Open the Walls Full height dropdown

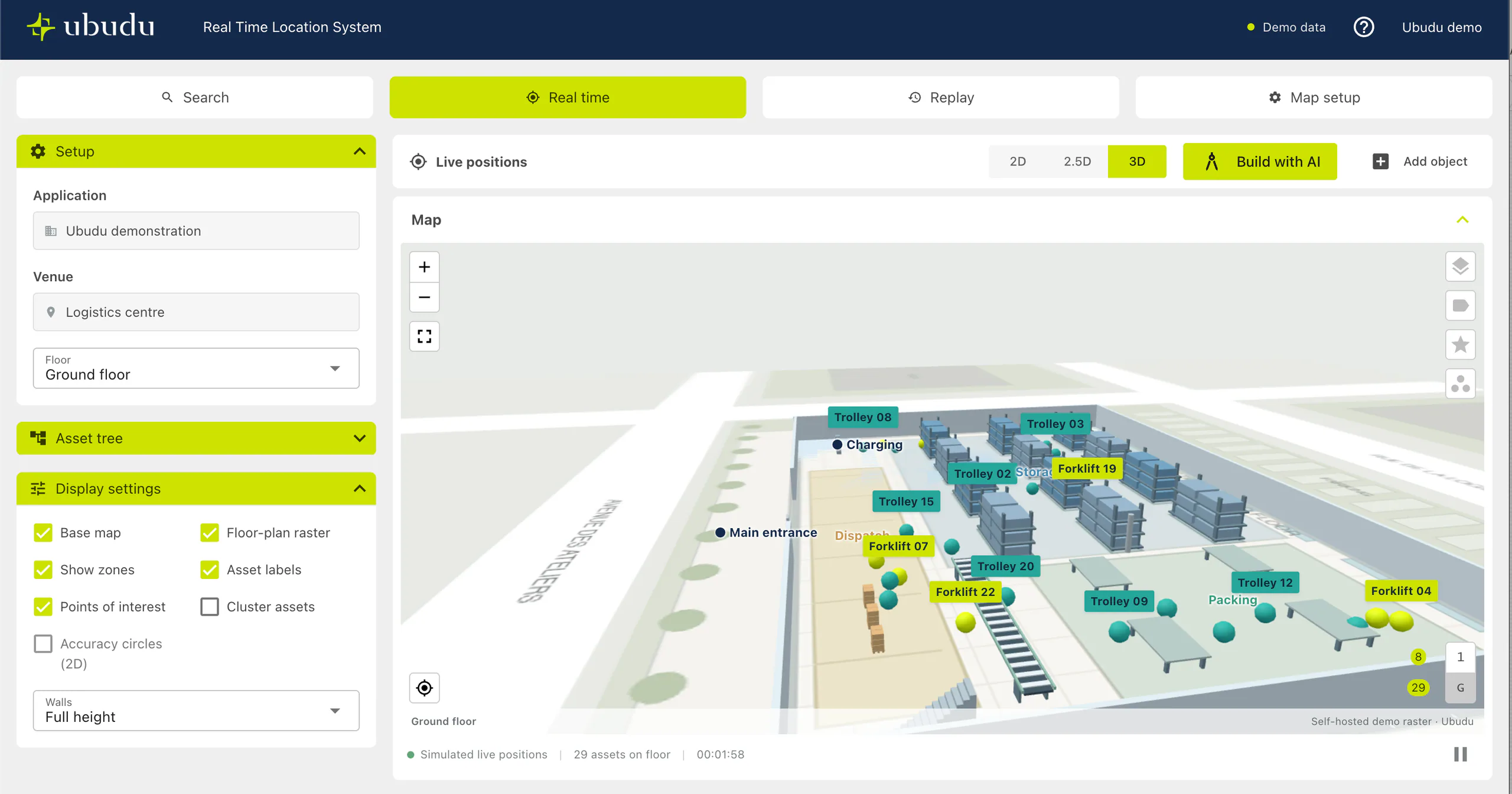(x=196, y=711)
